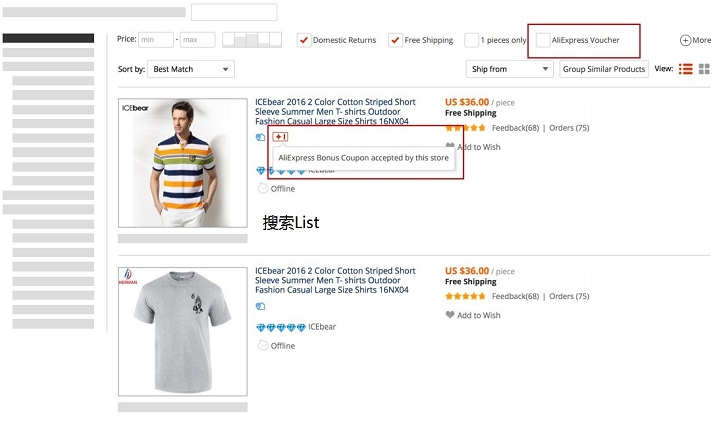
Task: Click Offline chat icon on second product
Action: coord(263,345)
